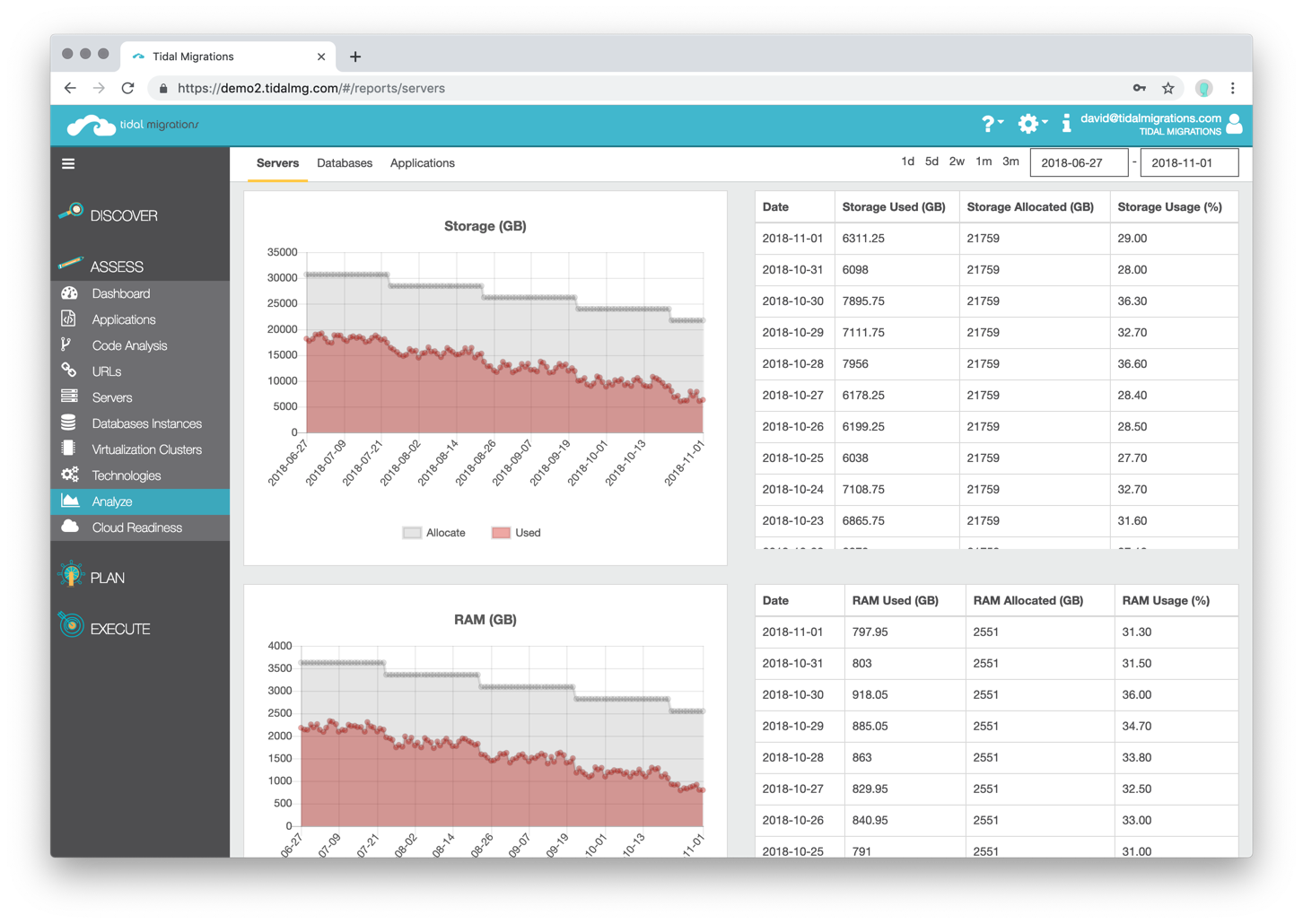Screen dimensions: 1303x924
Task: Click the browser reload button
Action: (x=128, y=88)
